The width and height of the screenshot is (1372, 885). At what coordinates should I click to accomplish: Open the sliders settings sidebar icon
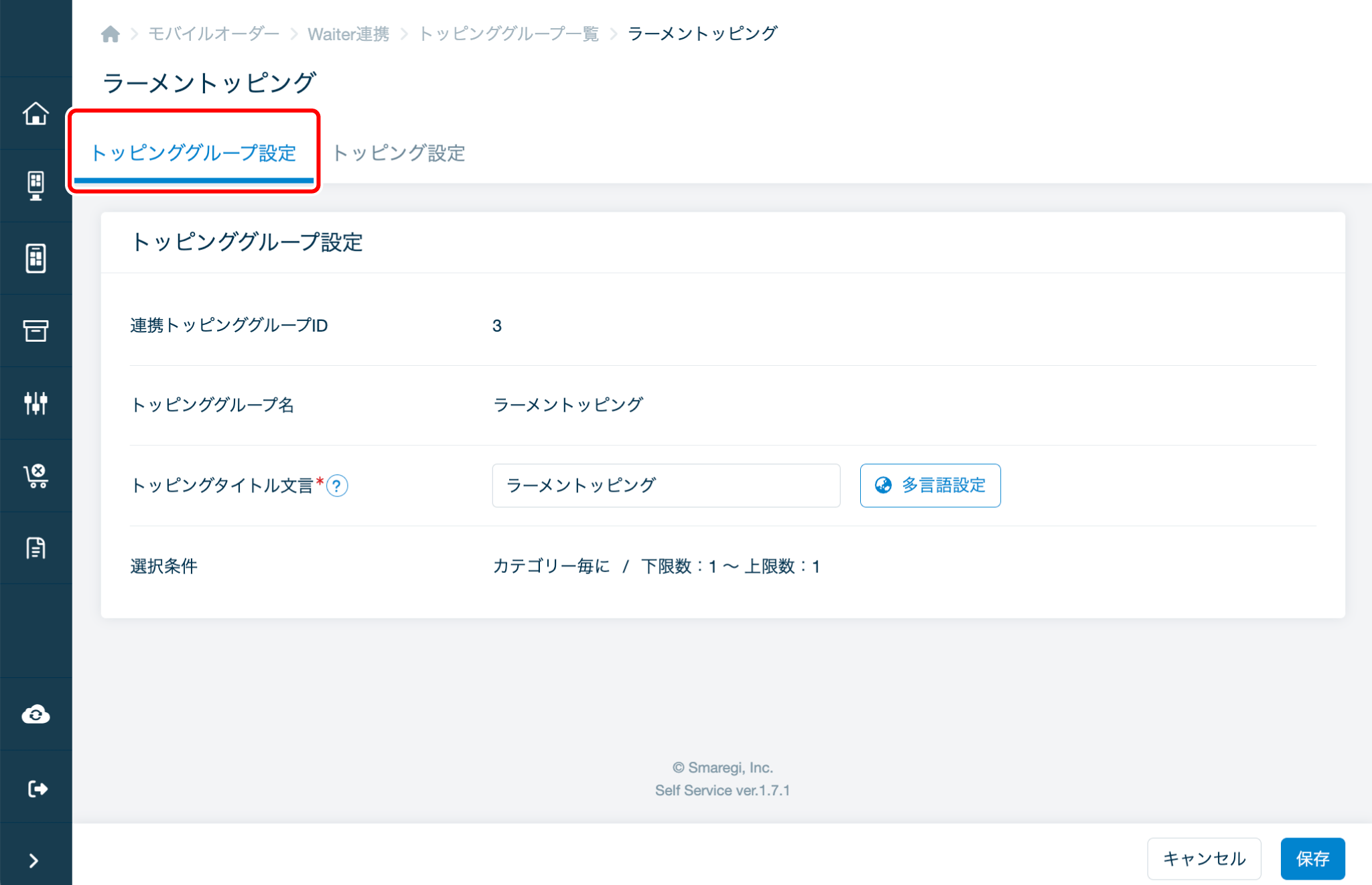tap(36, 403)
